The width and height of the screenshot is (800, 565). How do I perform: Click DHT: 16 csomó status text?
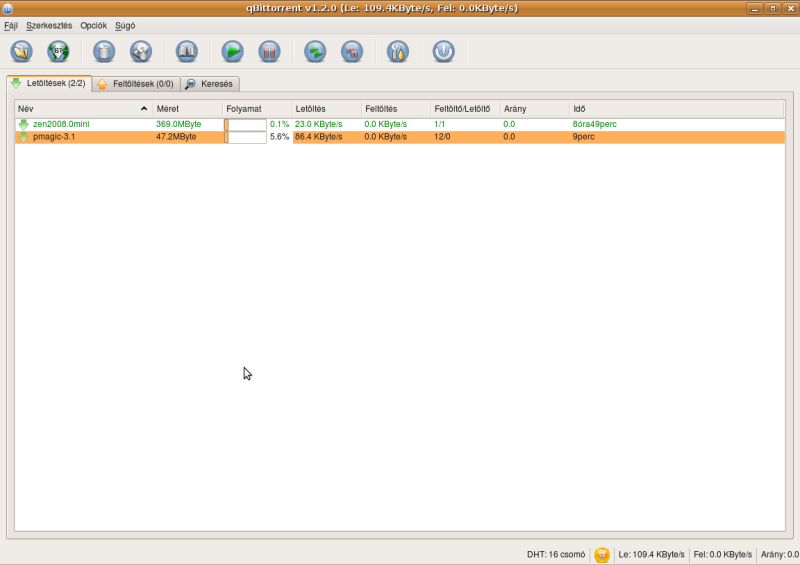[x=556, y=554]
